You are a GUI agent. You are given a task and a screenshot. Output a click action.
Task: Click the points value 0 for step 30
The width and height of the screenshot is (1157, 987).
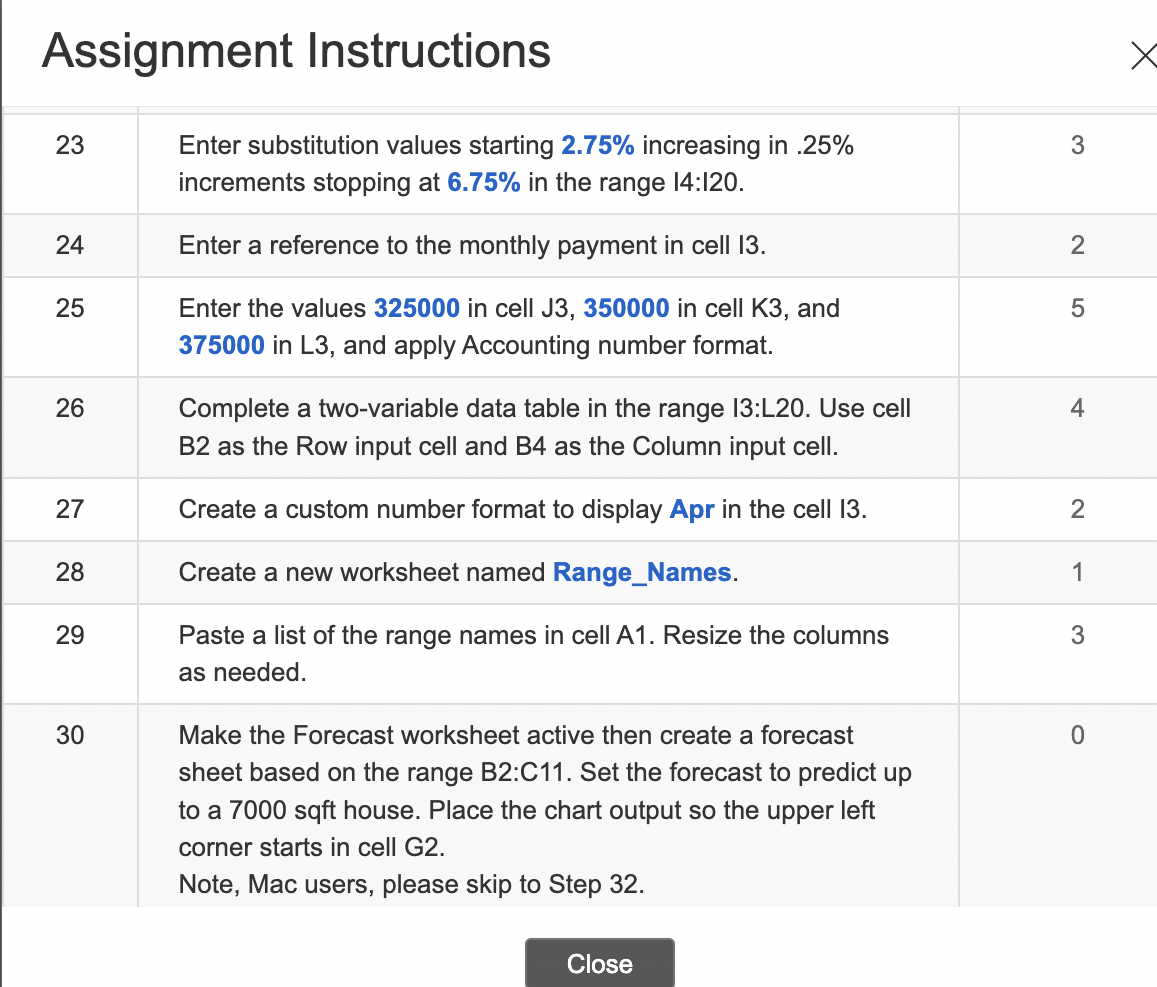[1077, 735]
